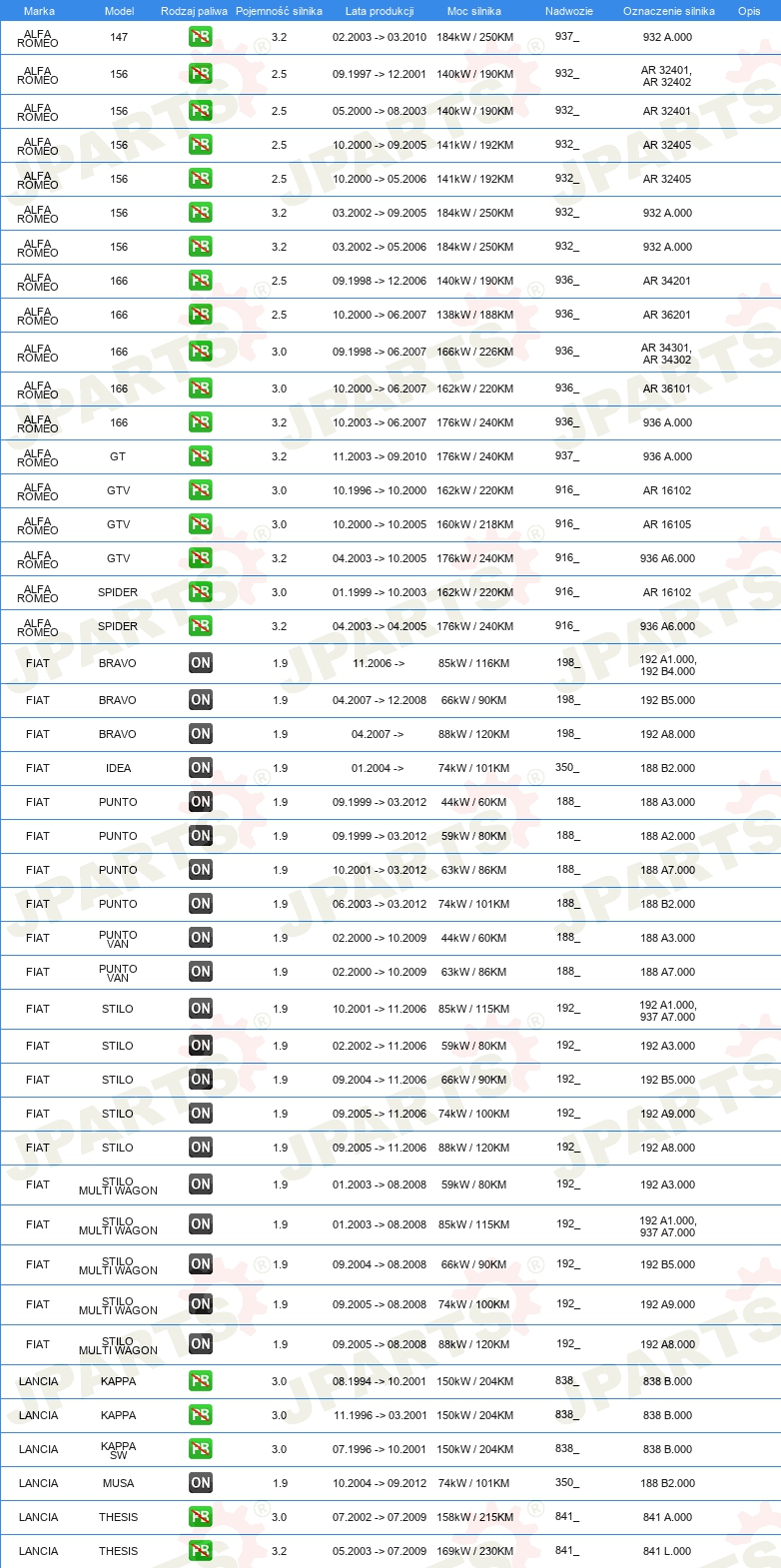Click the Pojemność silnika column header

pos(279,11)
